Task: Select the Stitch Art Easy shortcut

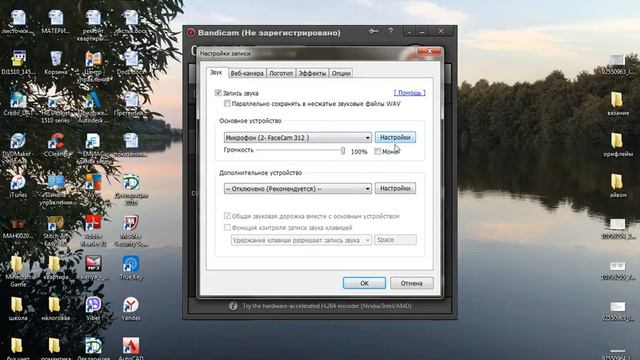Action: point(55,231)
